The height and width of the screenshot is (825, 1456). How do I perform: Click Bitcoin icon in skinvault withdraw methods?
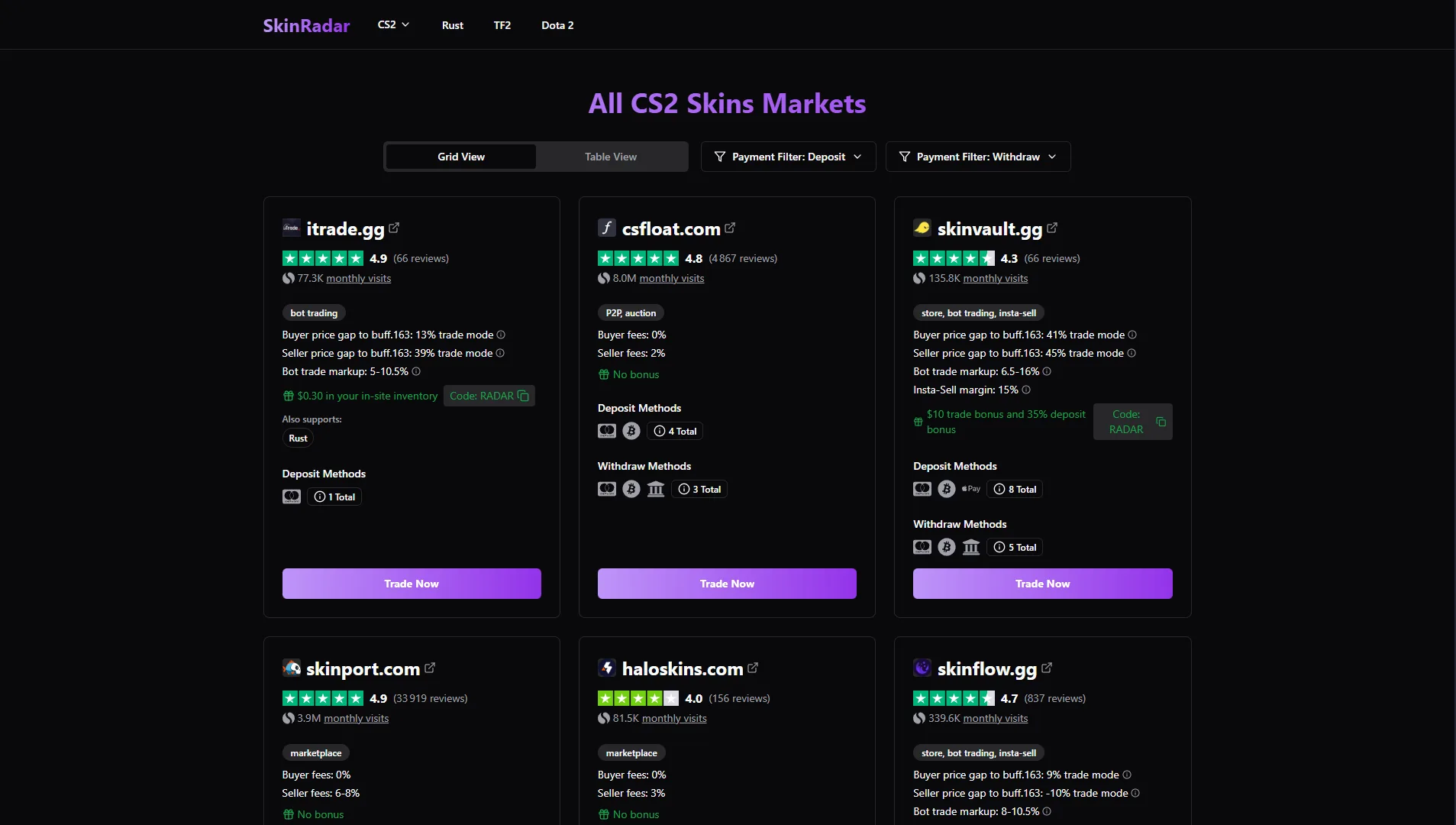(947, 547)
